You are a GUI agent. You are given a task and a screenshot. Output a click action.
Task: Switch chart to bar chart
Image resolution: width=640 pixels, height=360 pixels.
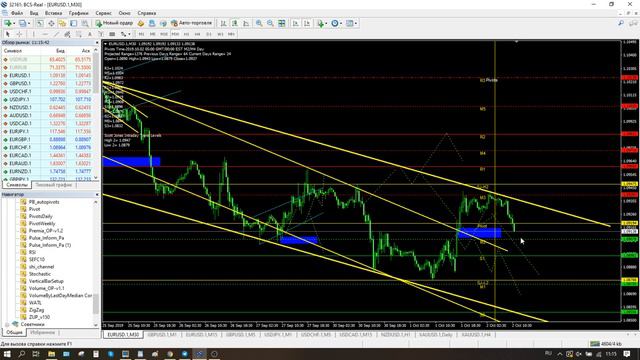point(223,23)
